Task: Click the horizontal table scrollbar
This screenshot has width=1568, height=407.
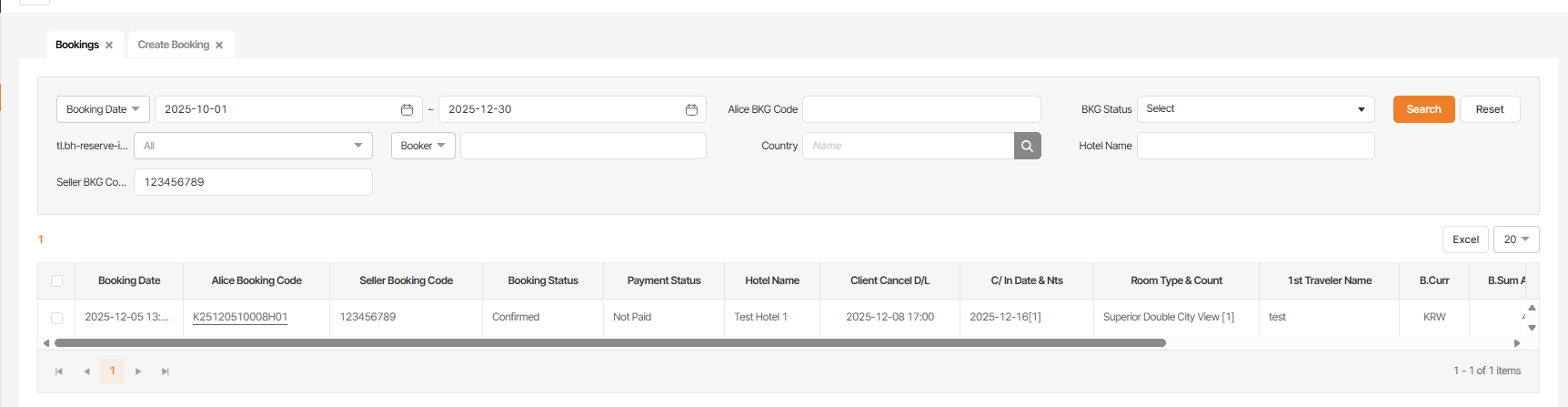Action: click(x=609, y=343)
